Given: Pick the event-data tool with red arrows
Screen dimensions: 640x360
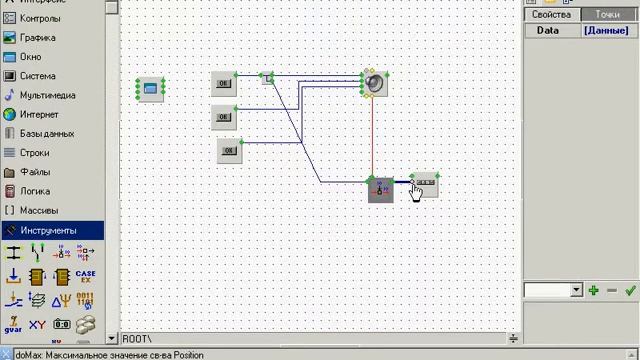Looking at the screenshot, I should click(x=61, y=253).
